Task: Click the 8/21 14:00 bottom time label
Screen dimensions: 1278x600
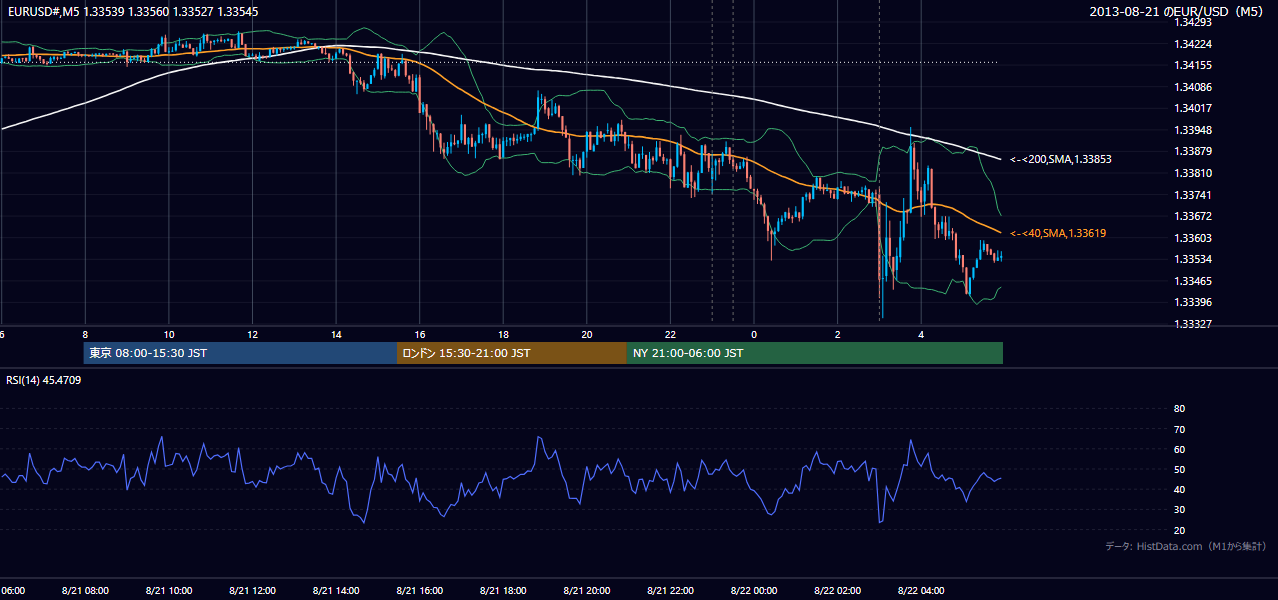Action: click(x=336, y=591)
